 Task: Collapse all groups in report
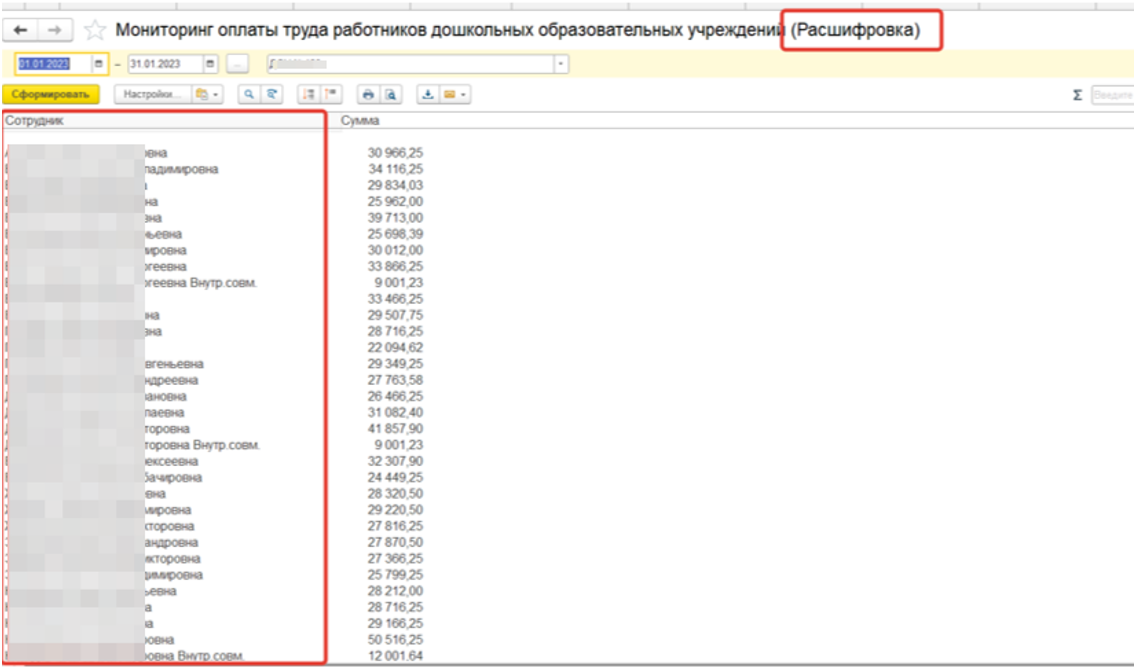coord(327,94)
